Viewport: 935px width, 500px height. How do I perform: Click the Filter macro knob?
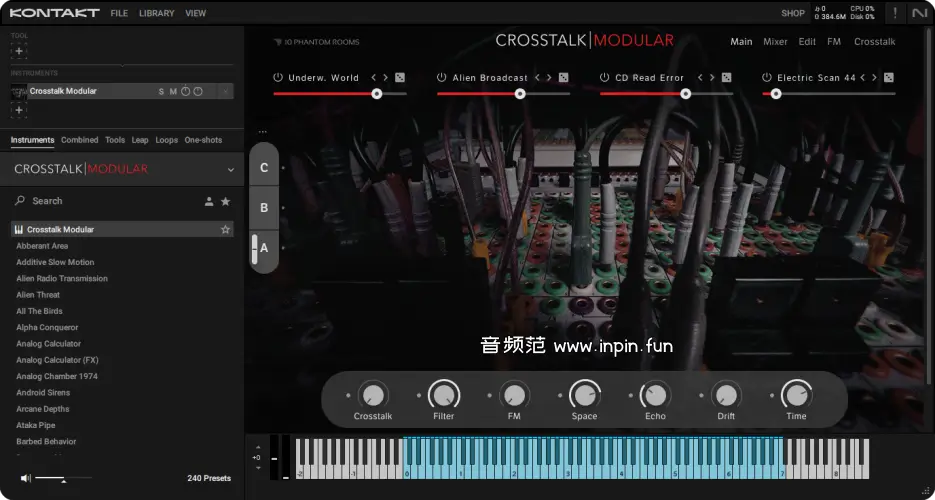point(444,395)
